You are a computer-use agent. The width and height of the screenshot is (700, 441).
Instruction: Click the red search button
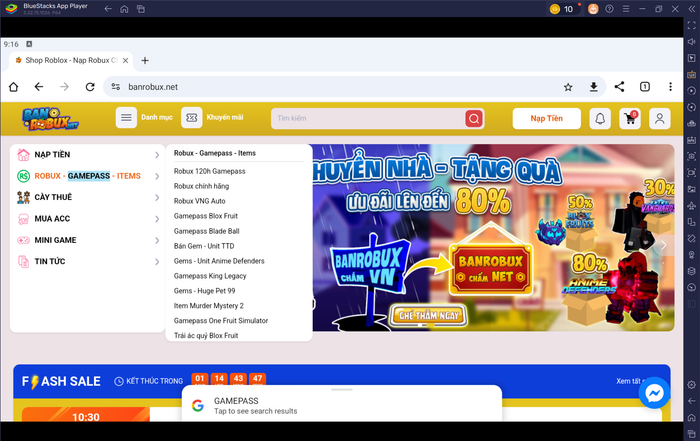point(474,118)
